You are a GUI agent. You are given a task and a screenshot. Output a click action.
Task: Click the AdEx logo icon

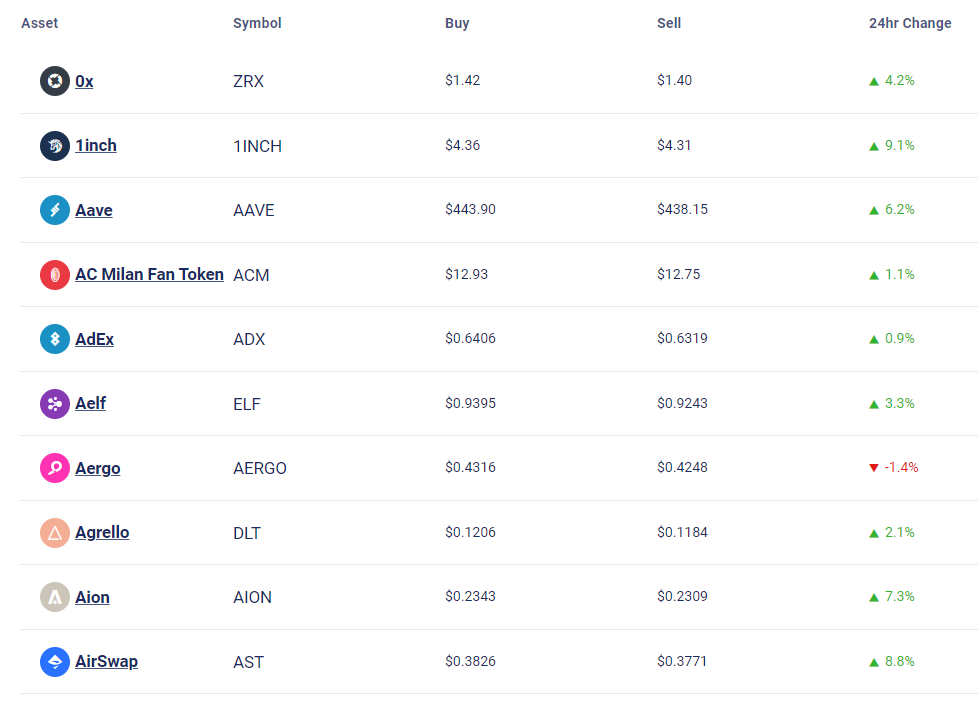[55, 339]
